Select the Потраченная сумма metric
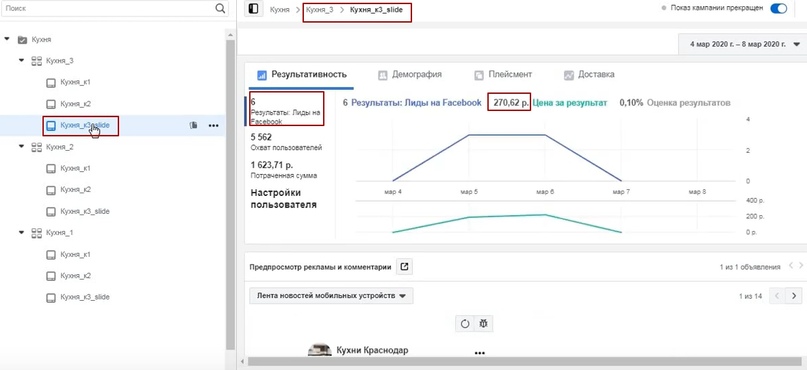 coord(284,170)
